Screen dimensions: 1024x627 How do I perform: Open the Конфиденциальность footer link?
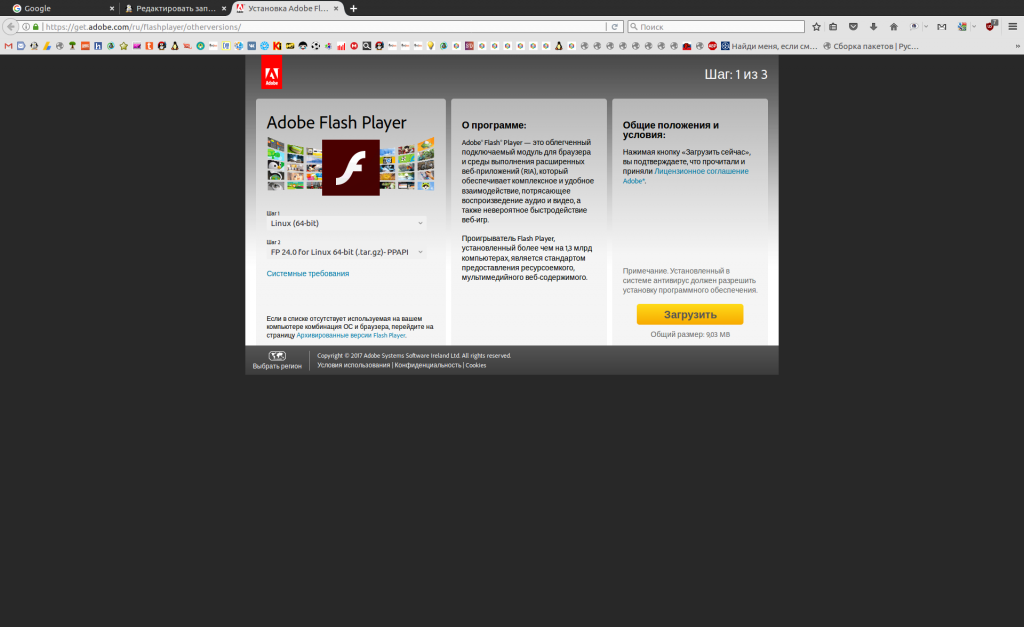click(428, 365)
